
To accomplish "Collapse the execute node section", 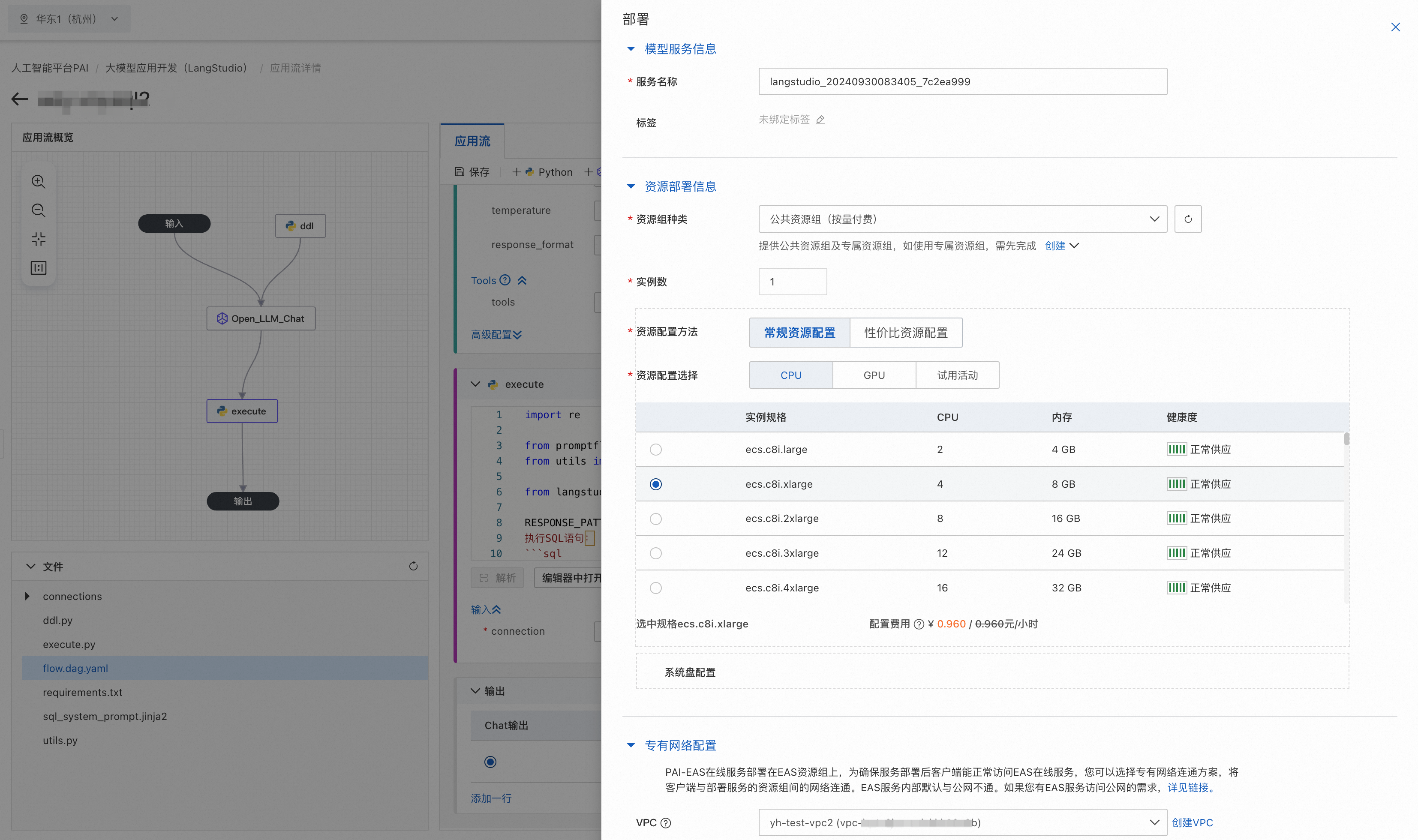I will (475, 384).
